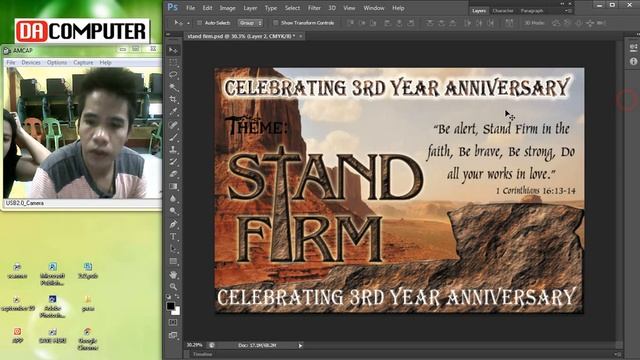
Task: Select the Dodge tool
Action: coord(173,211)
